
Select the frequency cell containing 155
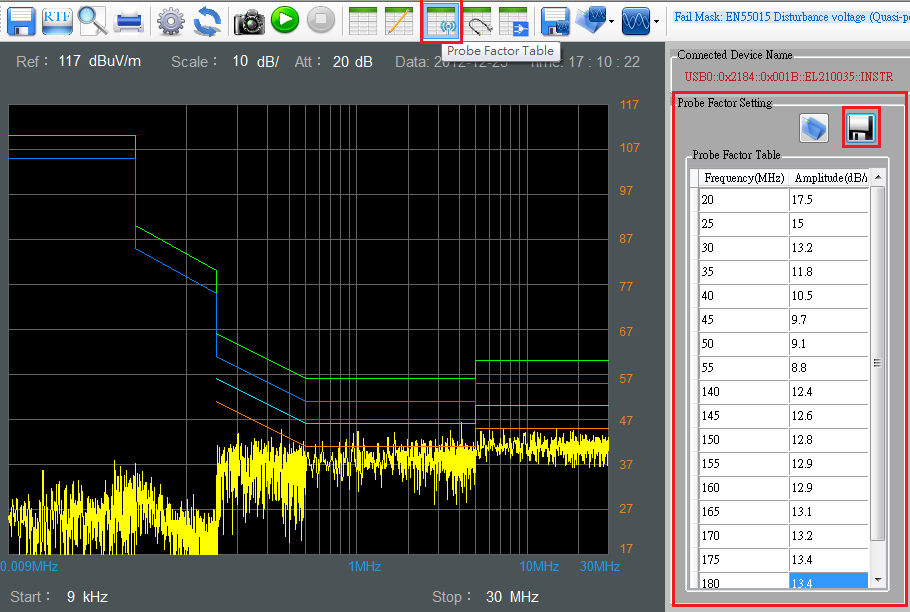tap(744, 464)
